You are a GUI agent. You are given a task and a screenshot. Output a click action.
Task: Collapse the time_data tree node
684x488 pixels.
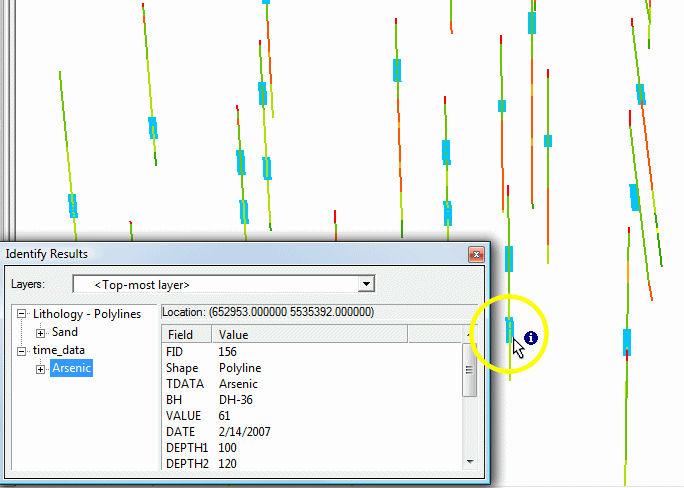[x=21, y=351]
